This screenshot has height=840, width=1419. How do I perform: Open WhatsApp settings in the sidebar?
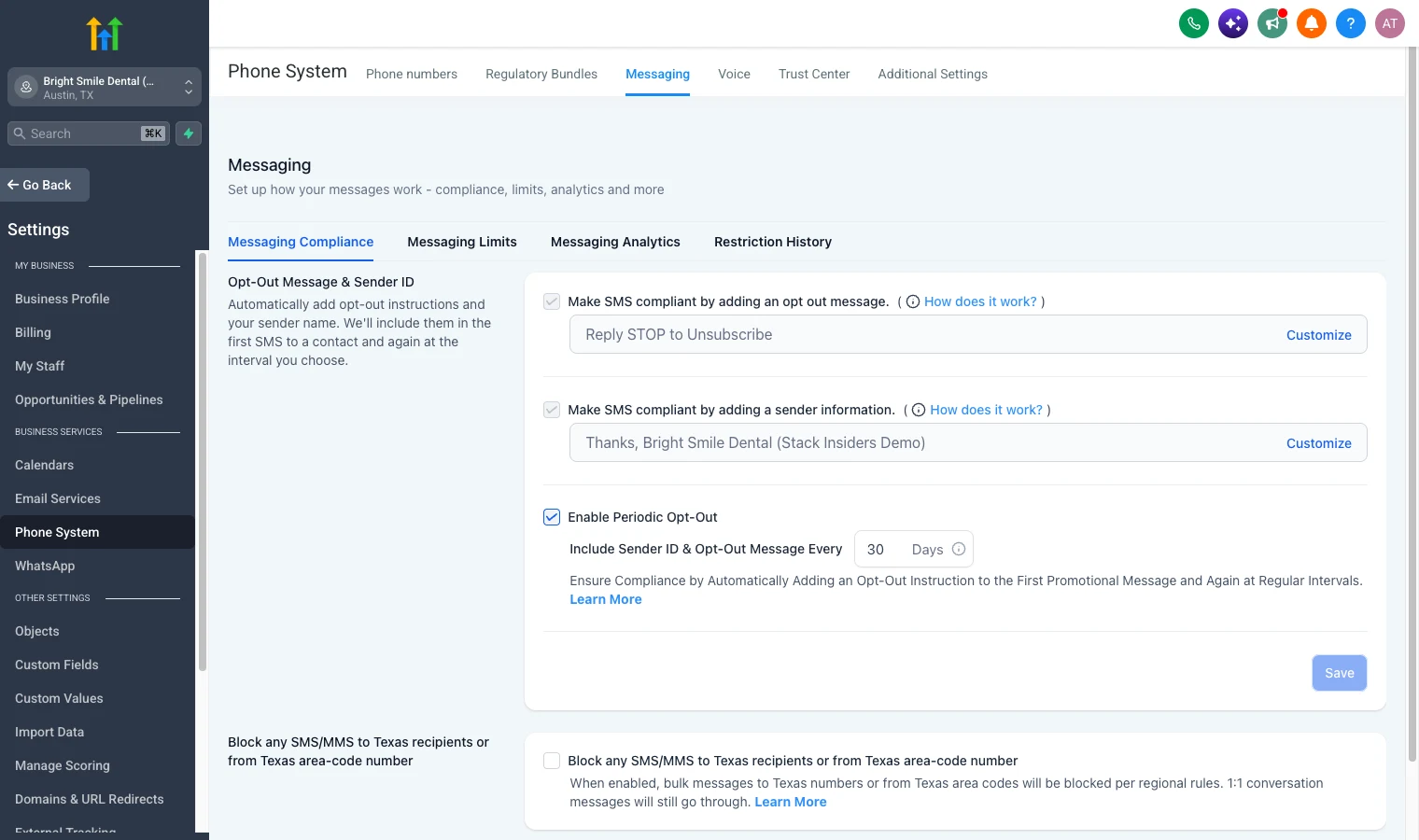[45, 566]
